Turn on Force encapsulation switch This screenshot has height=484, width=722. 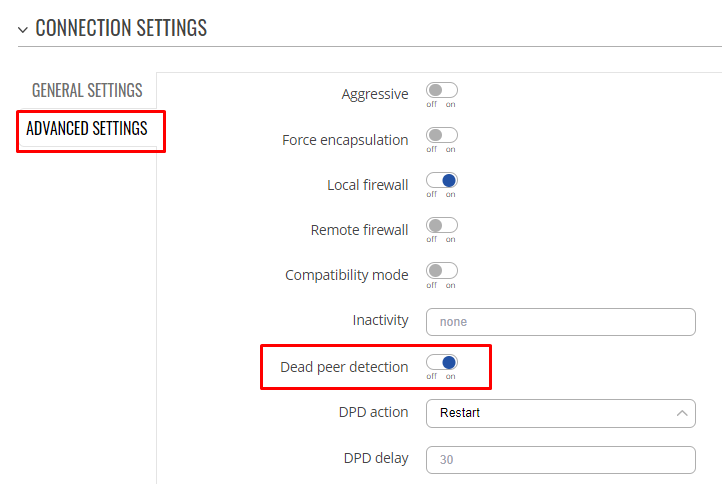pyautogui.click(x=442, y=135)
